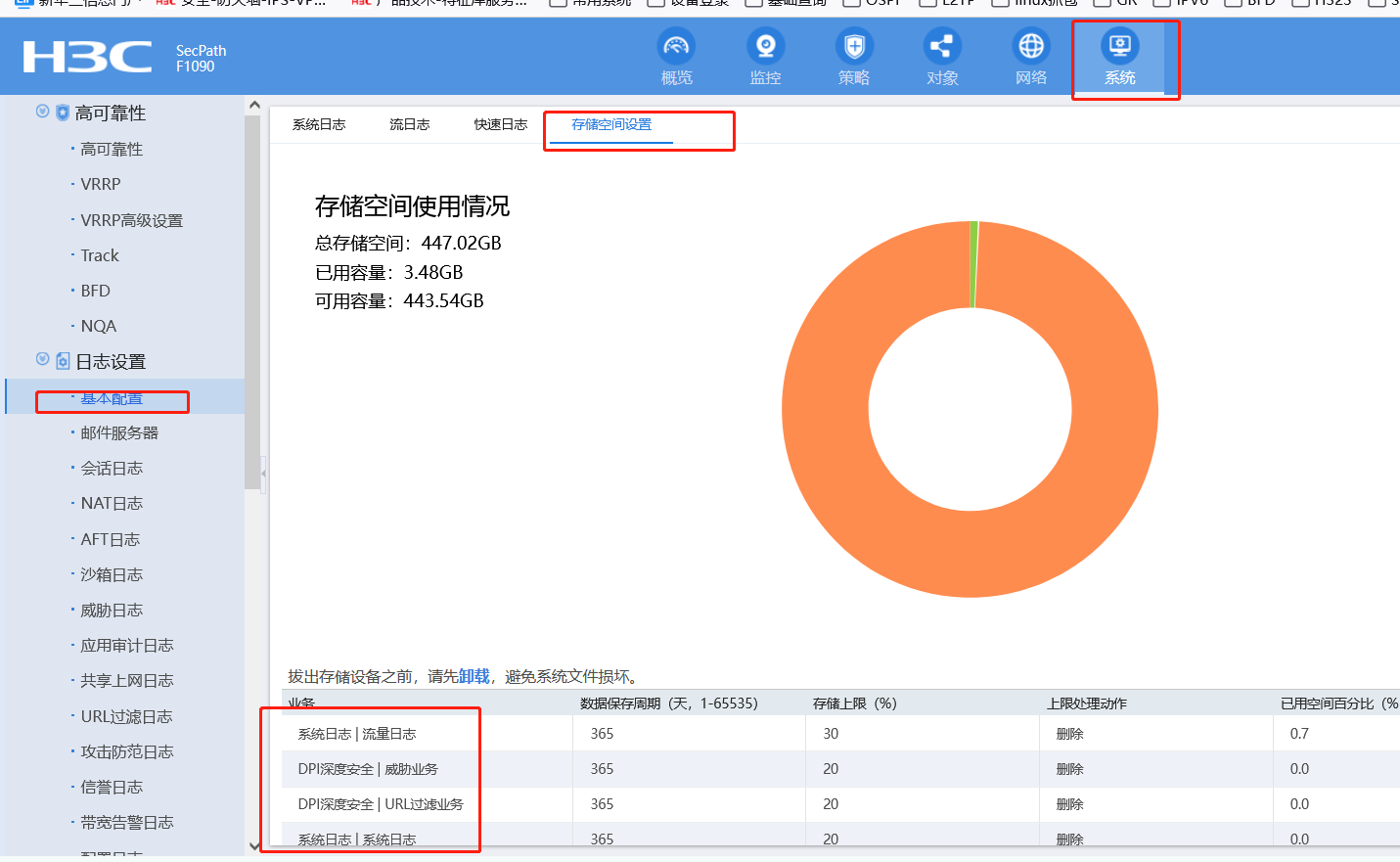Open the 网络 network globe icon

1031,46
